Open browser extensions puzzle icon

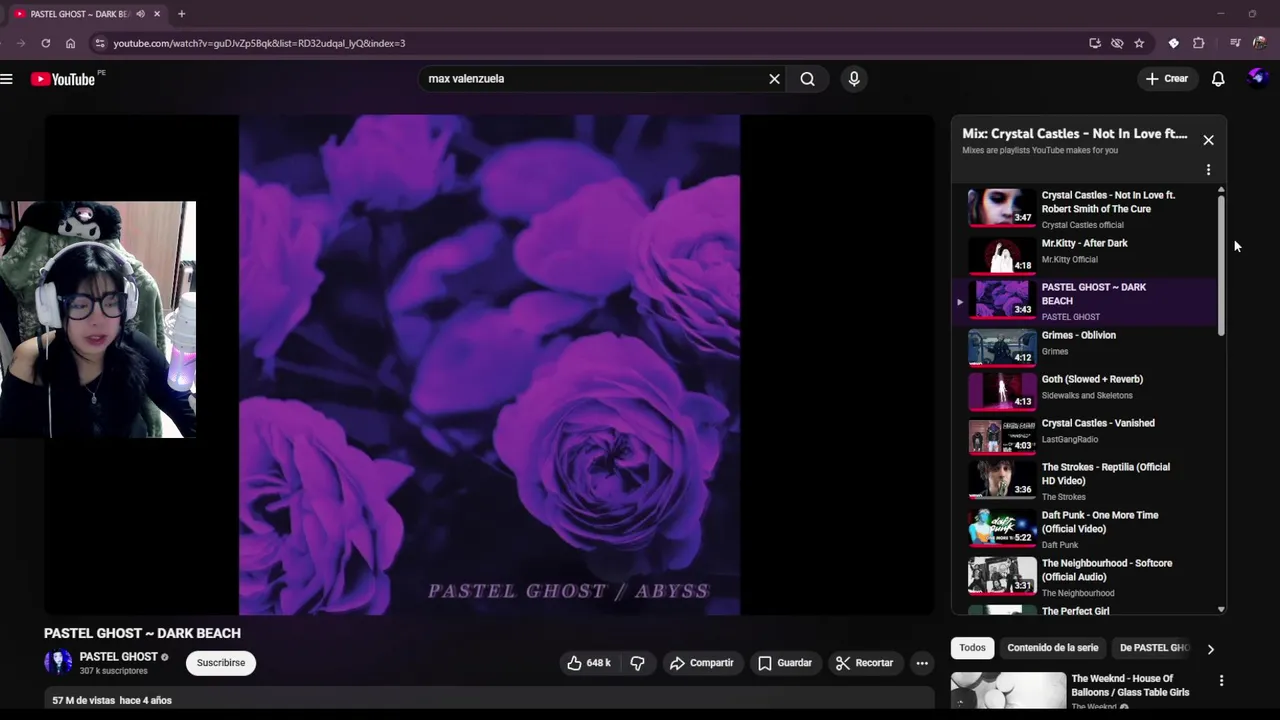(x=1199, y=43)
